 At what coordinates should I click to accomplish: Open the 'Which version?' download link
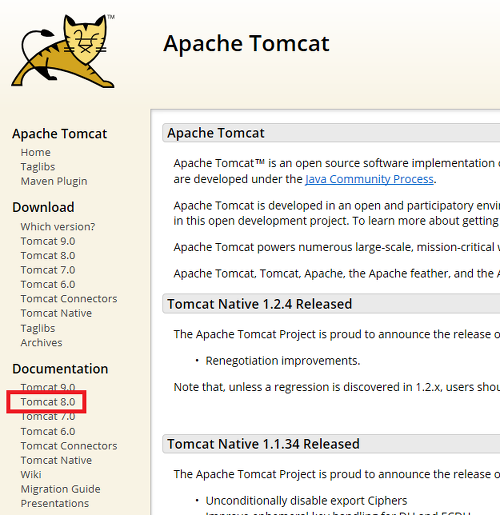(x=58, y=227)
